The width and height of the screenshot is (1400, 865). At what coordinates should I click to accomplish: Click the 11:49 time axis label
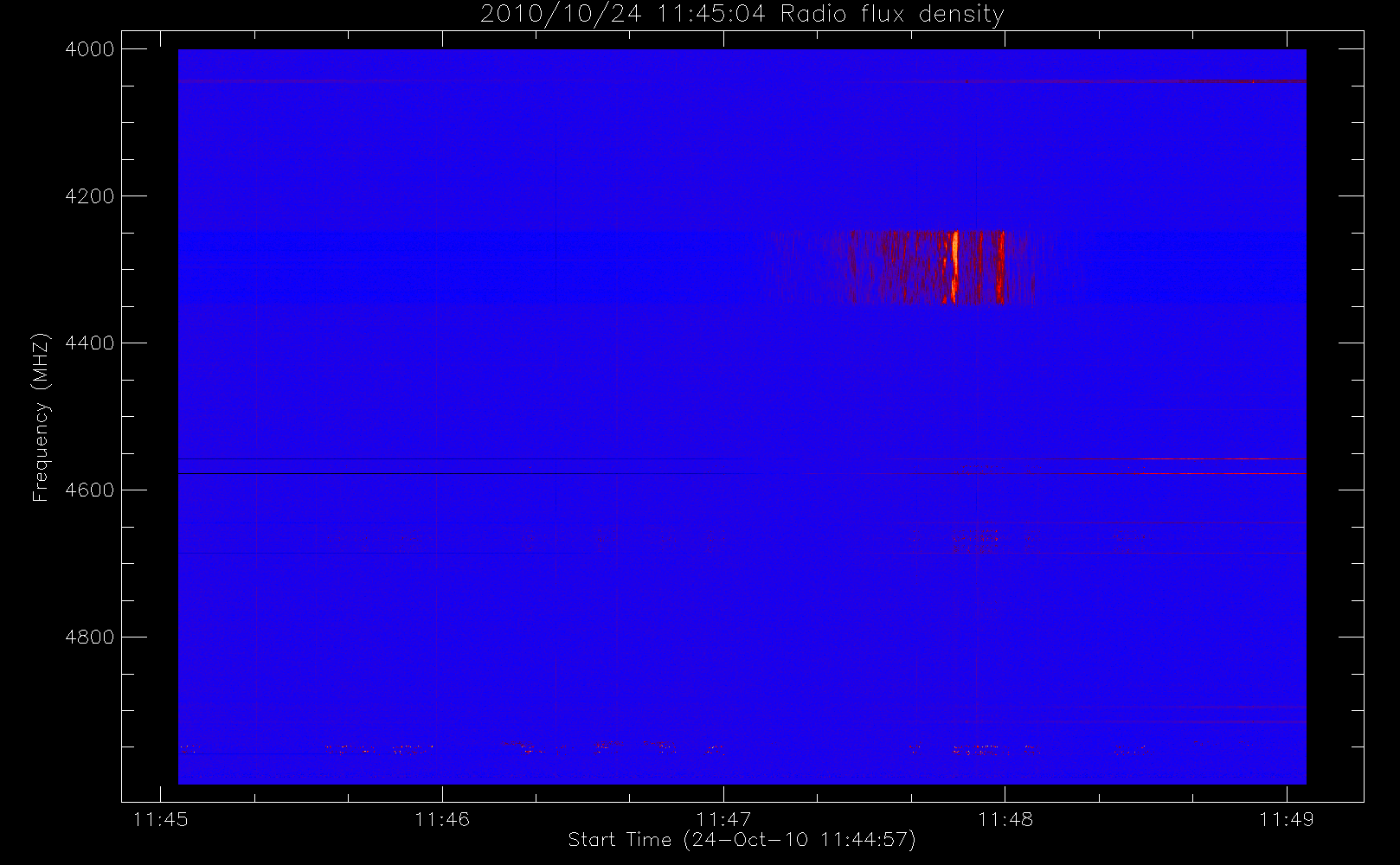click(1287, 819)
